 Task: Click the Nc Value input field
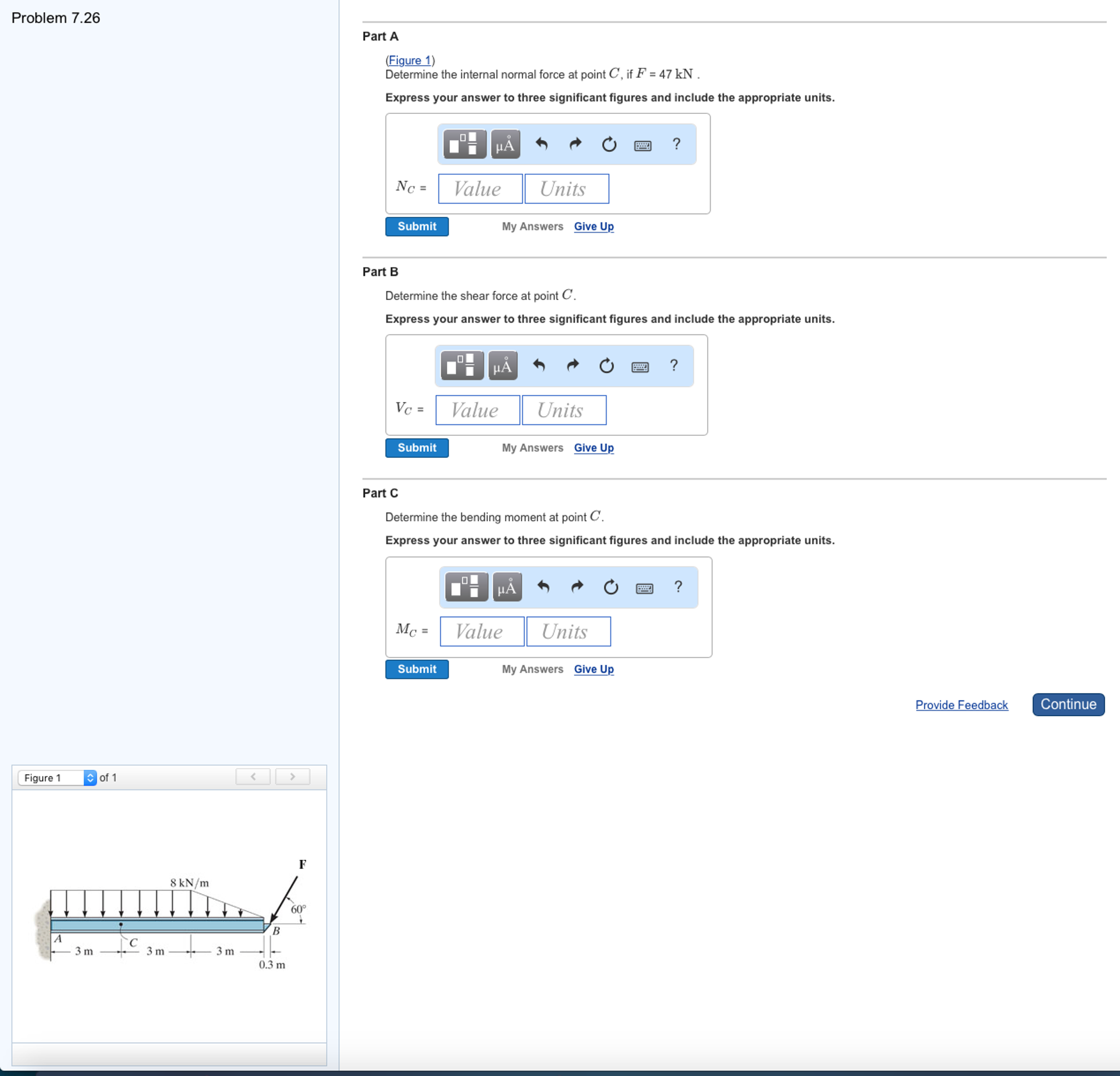(480, 189)
